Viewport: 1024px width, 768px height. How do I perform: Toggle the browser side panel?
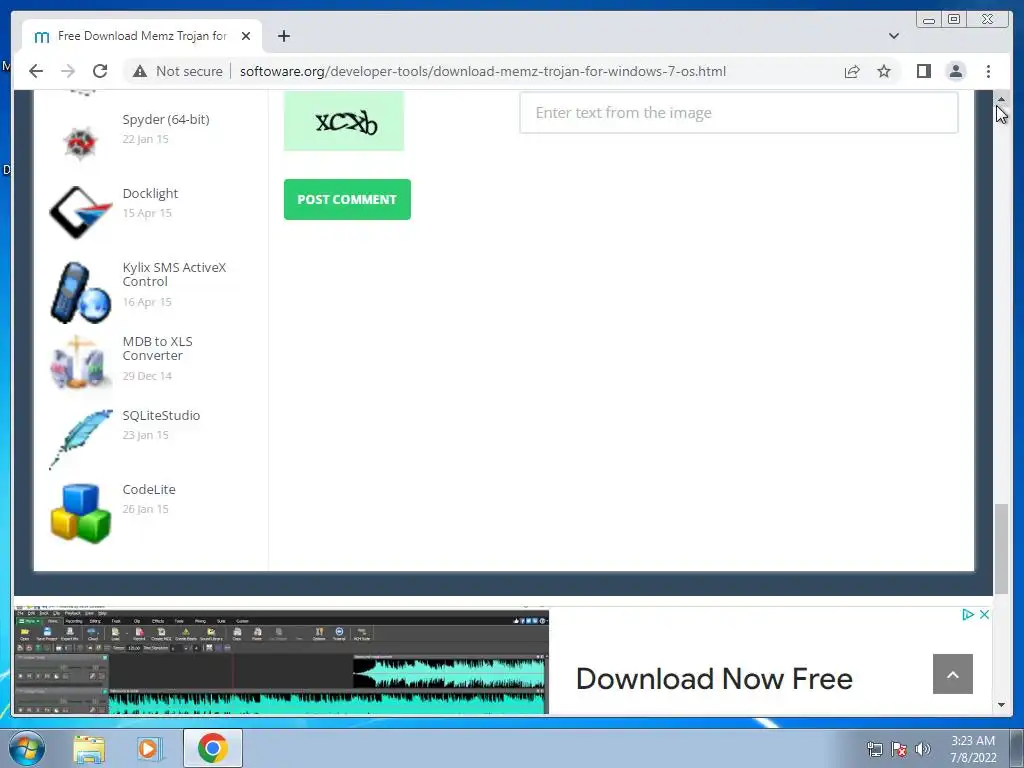[x=923, y=71]
